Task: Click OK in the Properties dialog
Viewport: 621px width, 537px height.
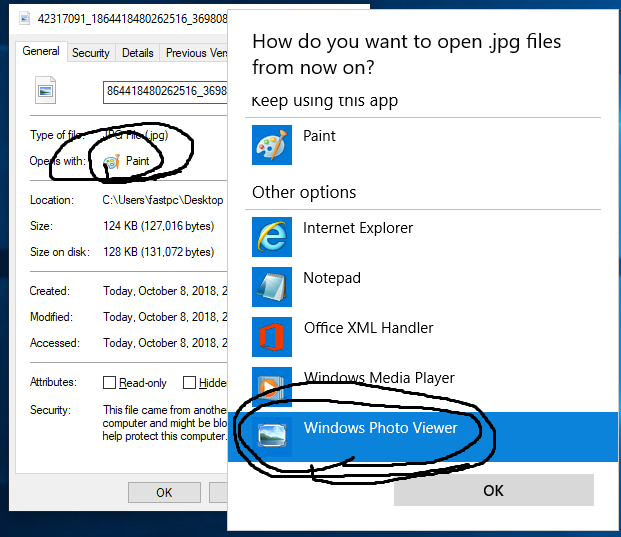Action: (164, 492)
